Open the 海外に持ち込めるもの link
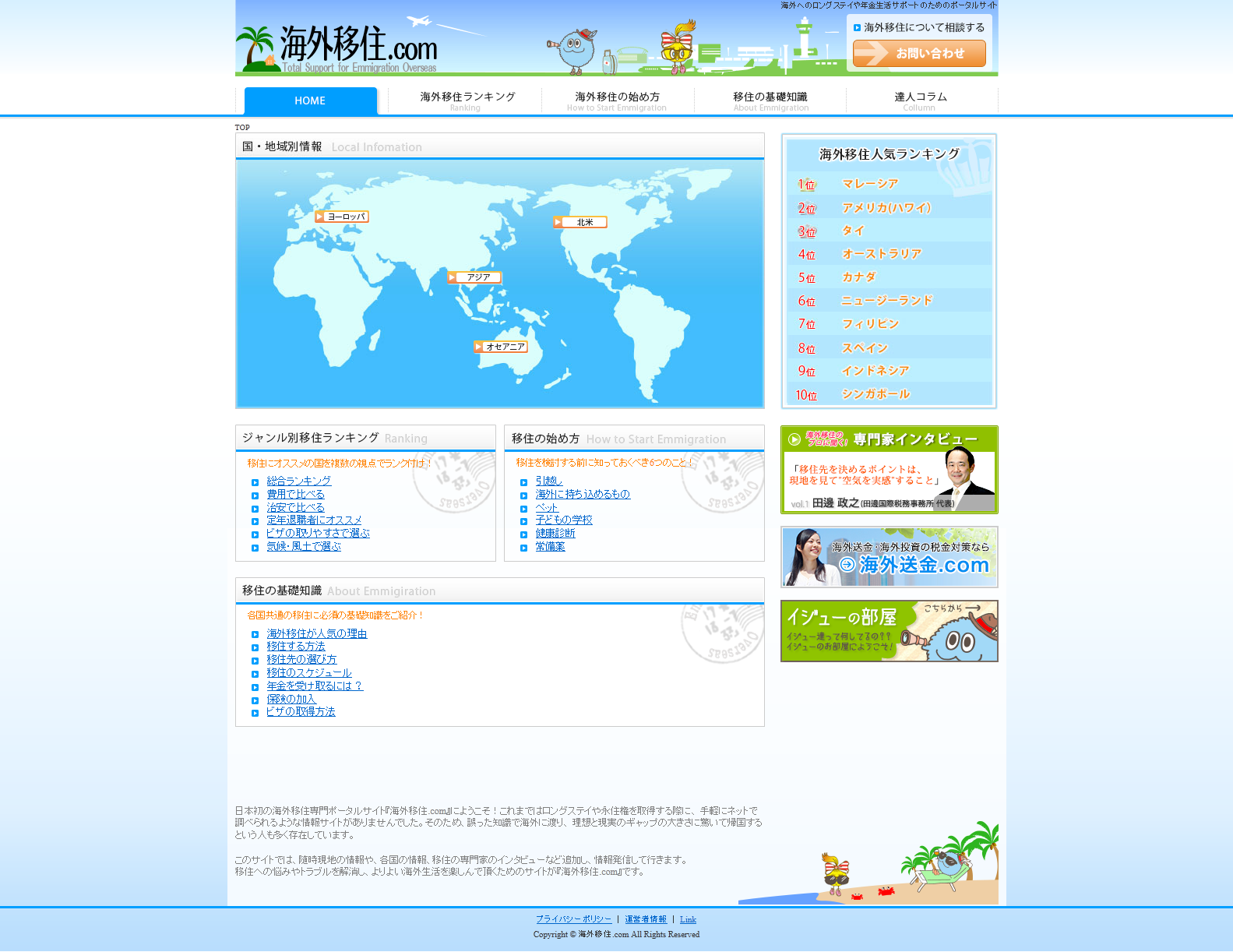This screenshot has height=952, width=1233. [x=583, y=495]
